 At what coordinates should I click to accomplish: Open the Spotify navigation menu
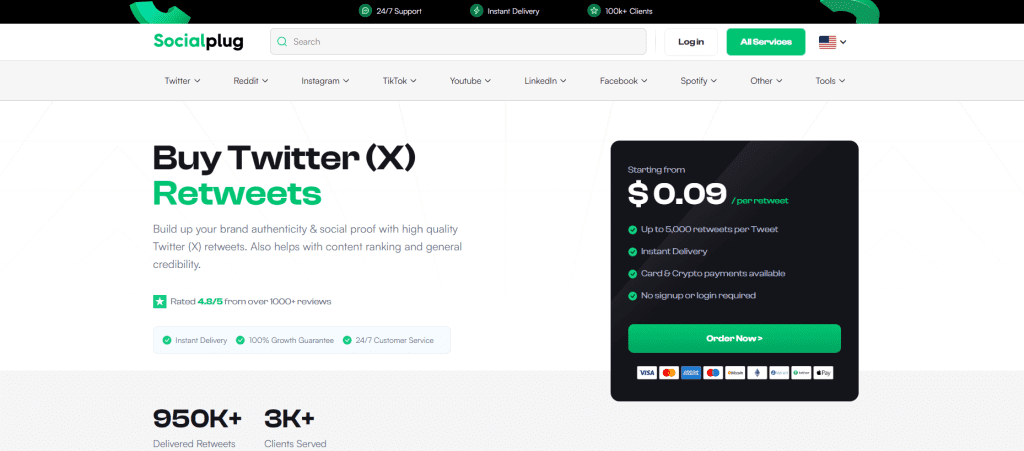click(699, 81)
